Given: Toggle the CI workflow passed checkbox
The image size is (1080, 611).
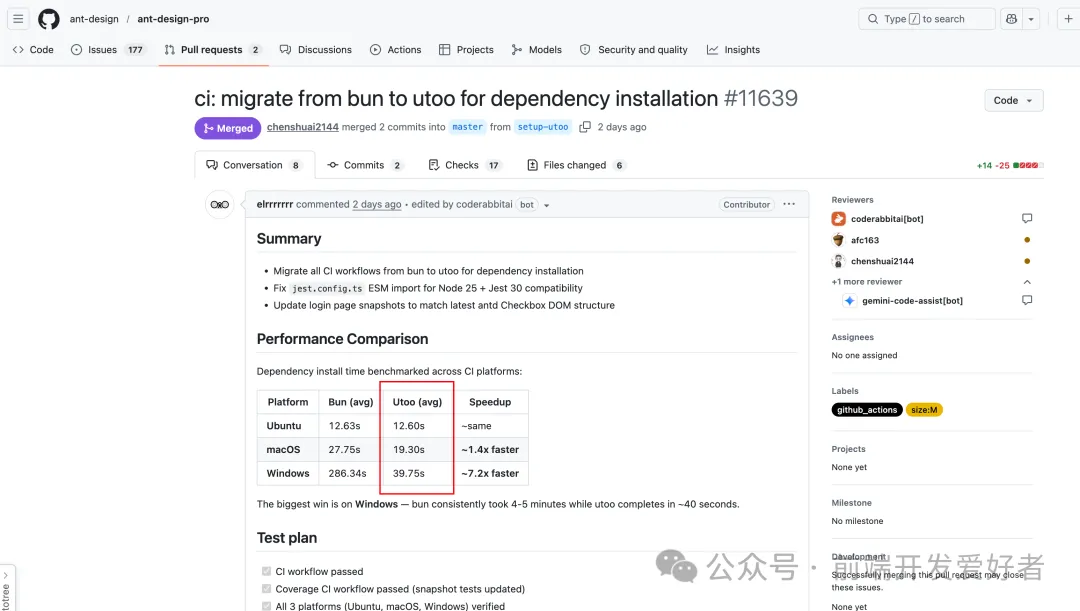Looking at the screenshot, I should pos(266,572).
